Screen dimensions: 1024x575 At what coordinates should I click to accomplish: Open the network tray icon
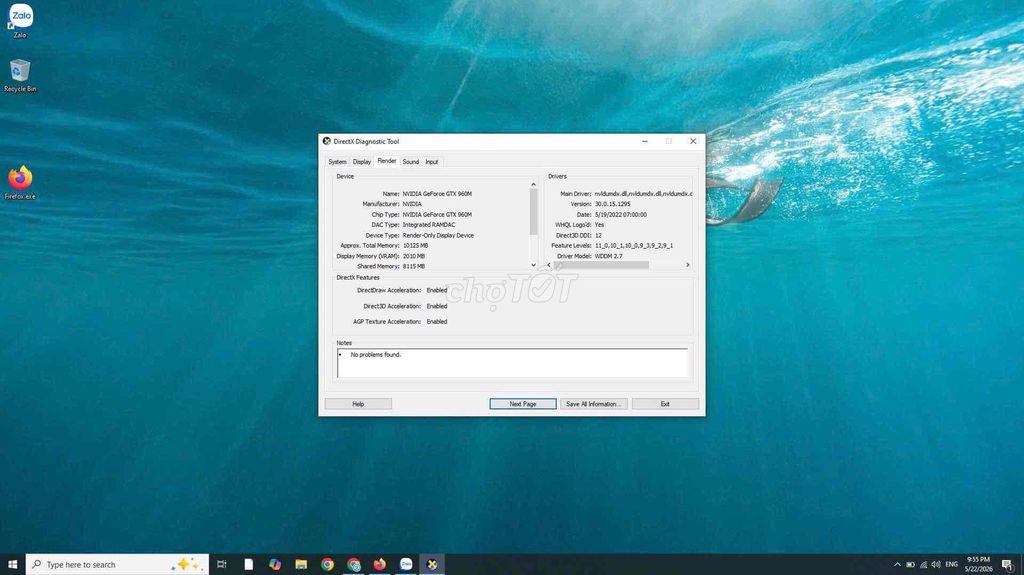pyautogui.click(x=923, y=565)
